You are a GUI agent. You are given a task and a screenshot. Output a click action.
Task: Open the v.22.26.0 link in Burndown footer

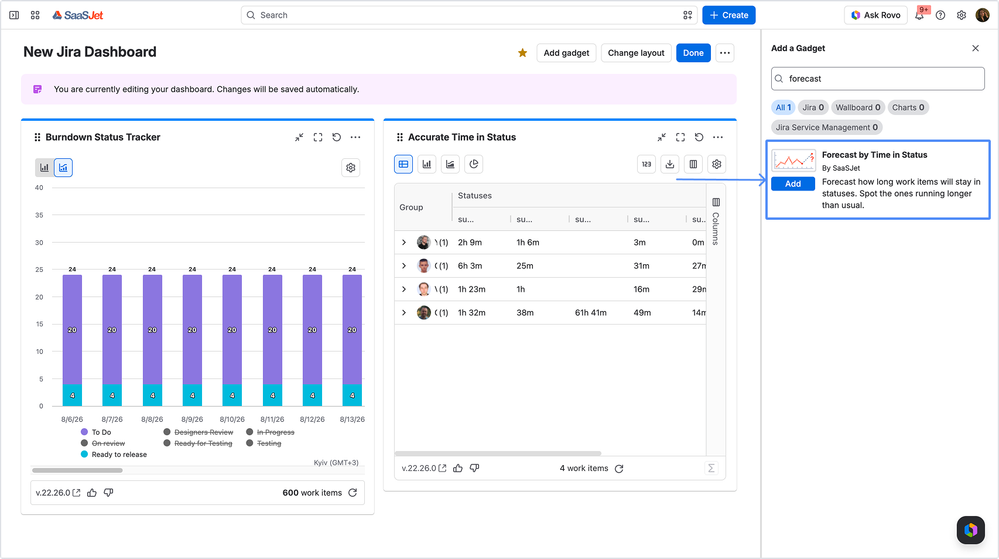[58, 493]
